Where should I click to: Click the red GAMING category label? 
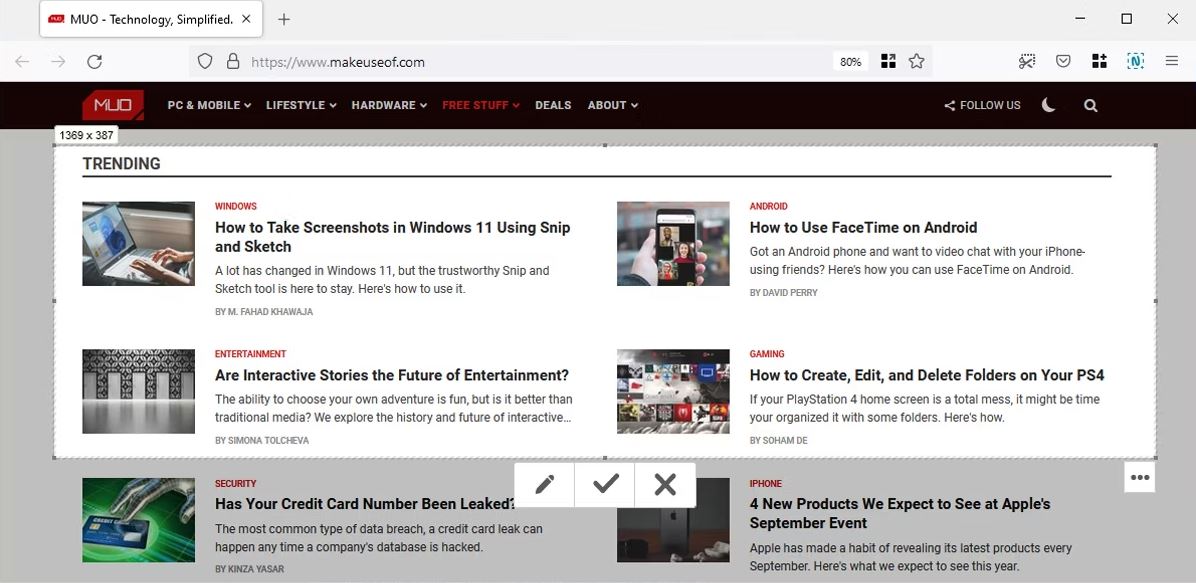pos(767,354)
